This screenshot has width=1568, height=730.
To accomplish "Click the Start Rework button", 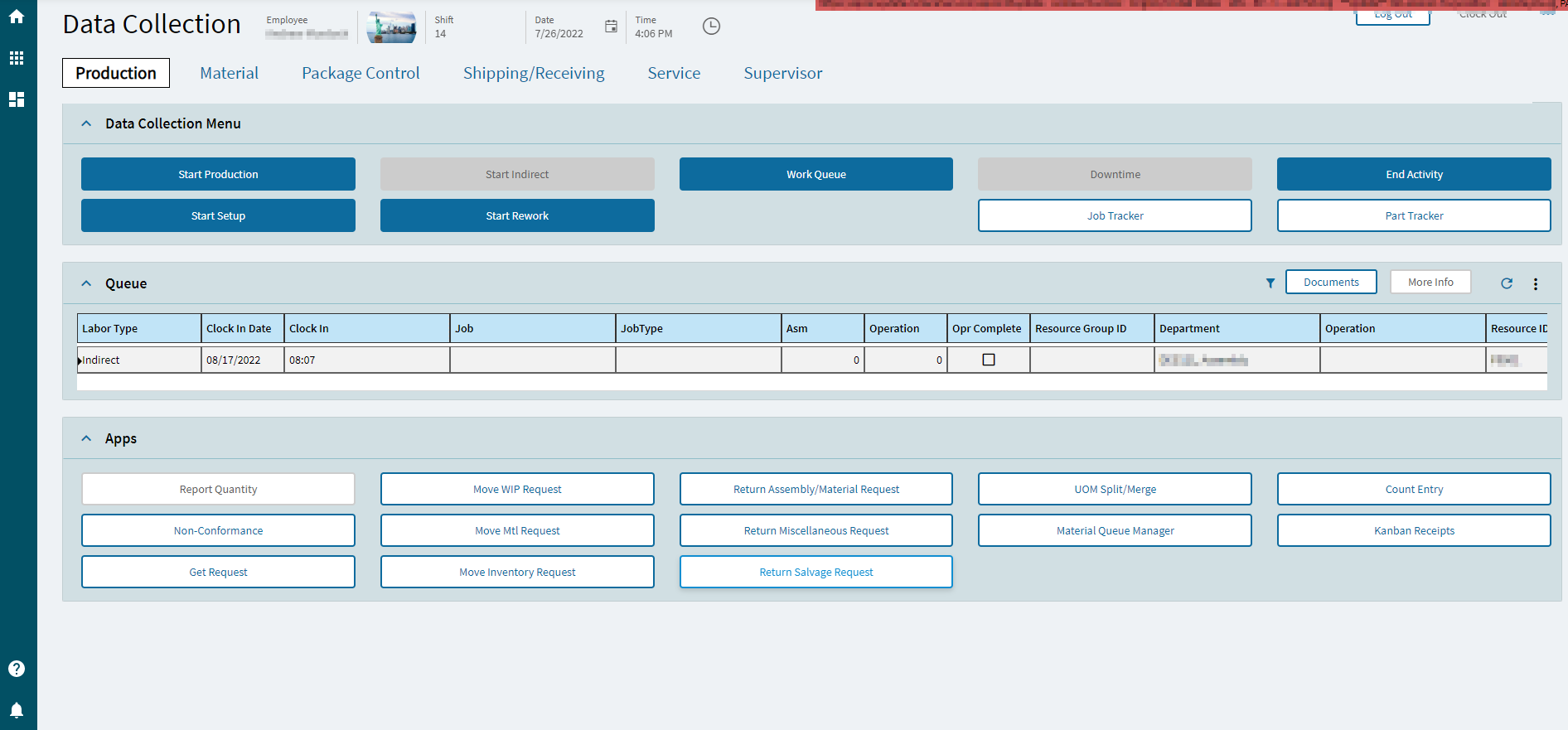I will pyautogui.click(x=517, y=215).
